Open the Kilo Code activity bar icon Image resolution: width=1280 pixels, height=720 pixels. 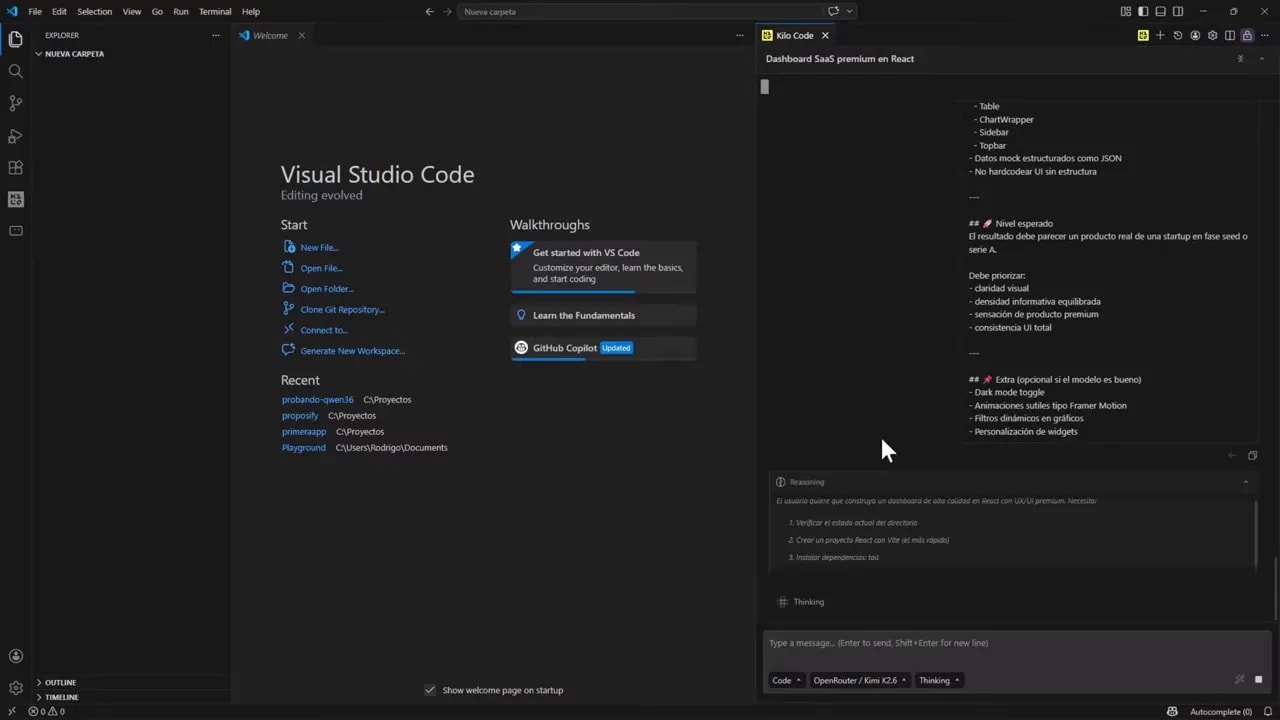point(15,199)
